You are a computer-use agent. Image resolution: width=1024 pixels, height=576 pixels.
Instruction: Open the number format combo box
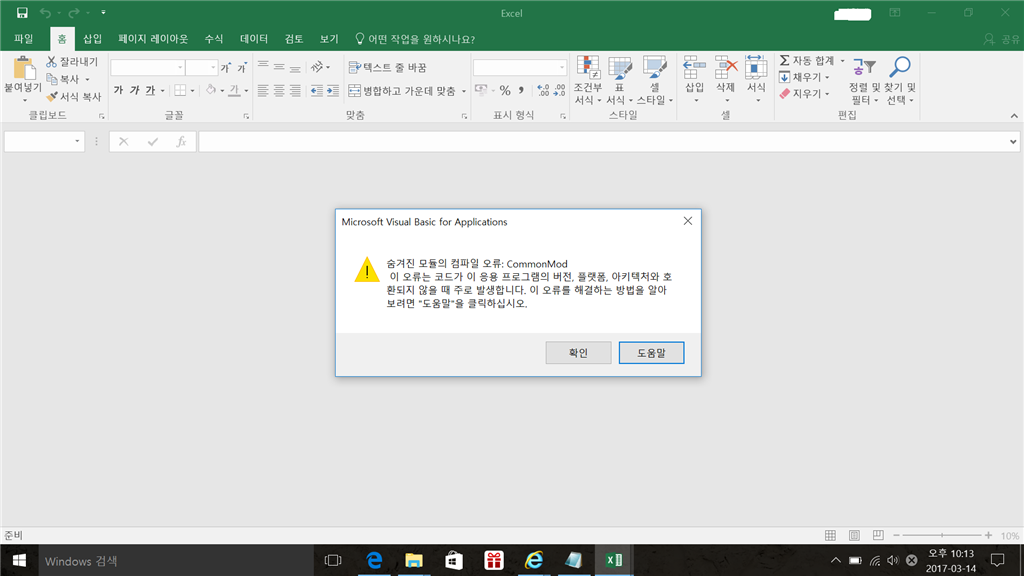click(x=519, y=67)
